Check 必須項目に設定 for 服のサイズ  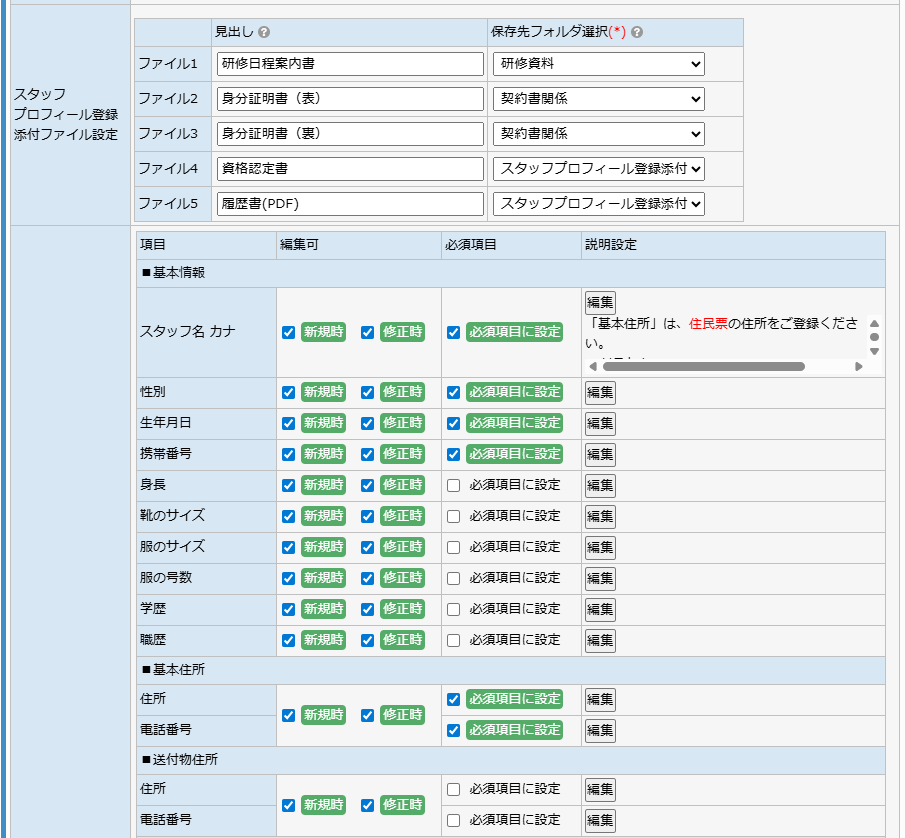tap(454, 547)
